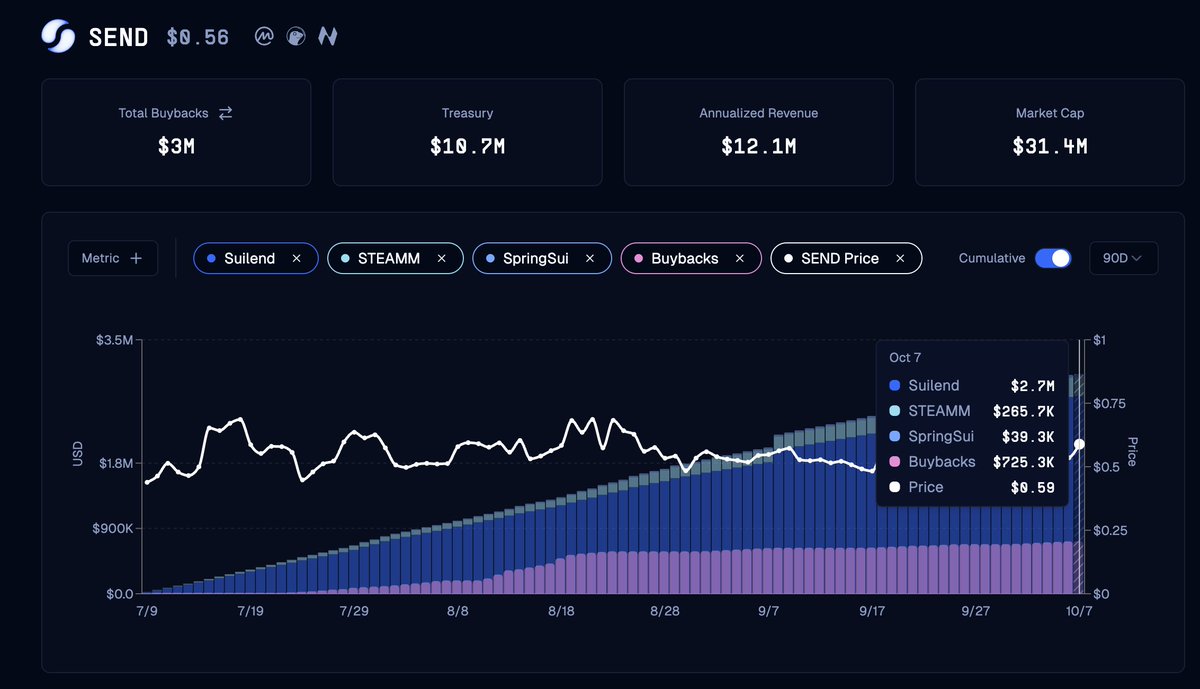Screen dimensions: 1200x689
Task: Remove the STEAMM metric with its X
Action: pos(441,258)
